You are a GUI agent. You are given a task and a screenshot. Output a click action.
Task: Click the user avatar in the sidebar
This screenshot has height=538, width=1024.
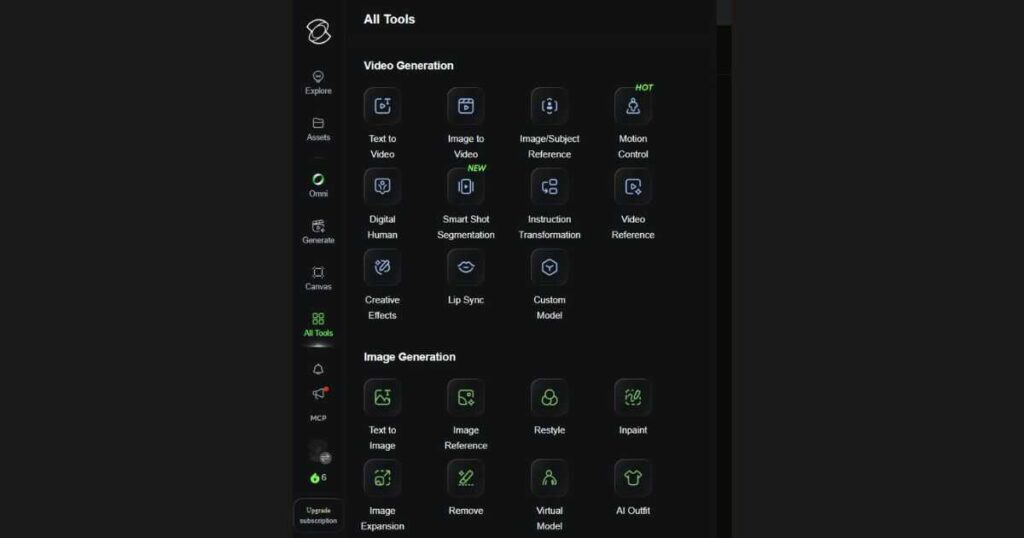(x=319, y=451)
